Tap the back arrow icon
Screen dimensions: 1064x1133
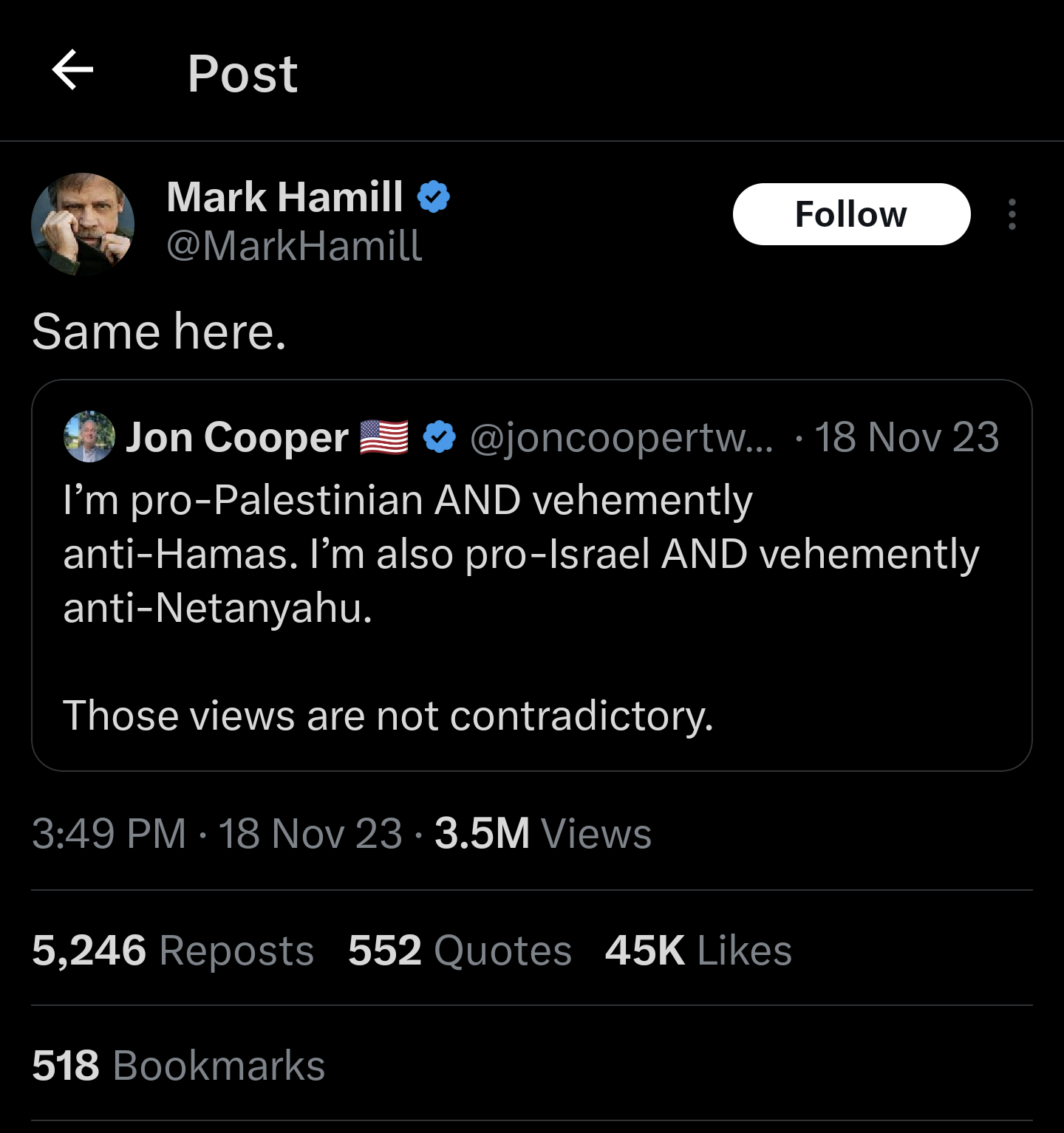tap(72, 71)
